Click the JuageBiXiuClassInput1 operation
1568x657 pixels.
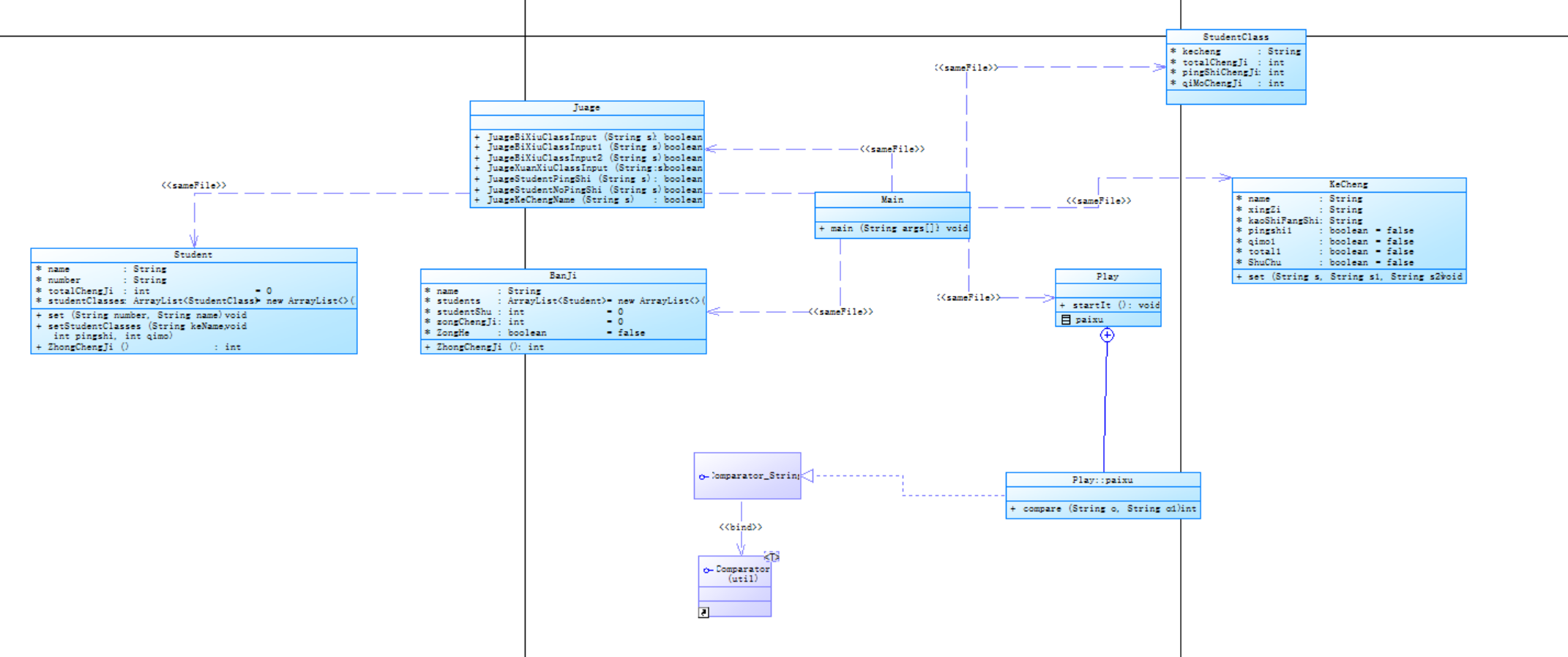(x=588, y=147)
